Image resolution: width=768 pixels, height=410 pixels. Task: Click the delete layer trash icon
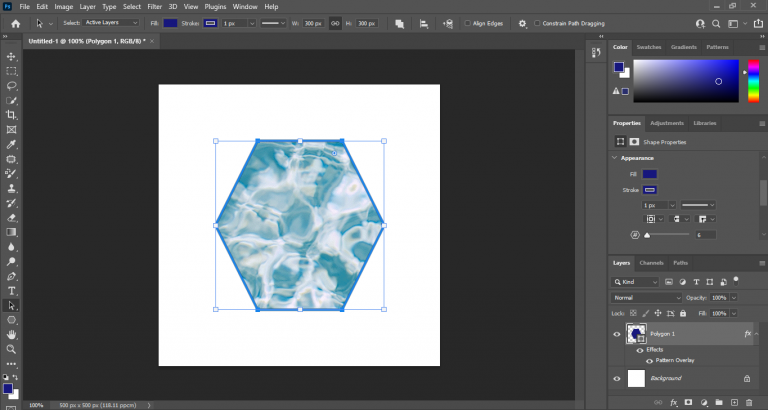748,402
